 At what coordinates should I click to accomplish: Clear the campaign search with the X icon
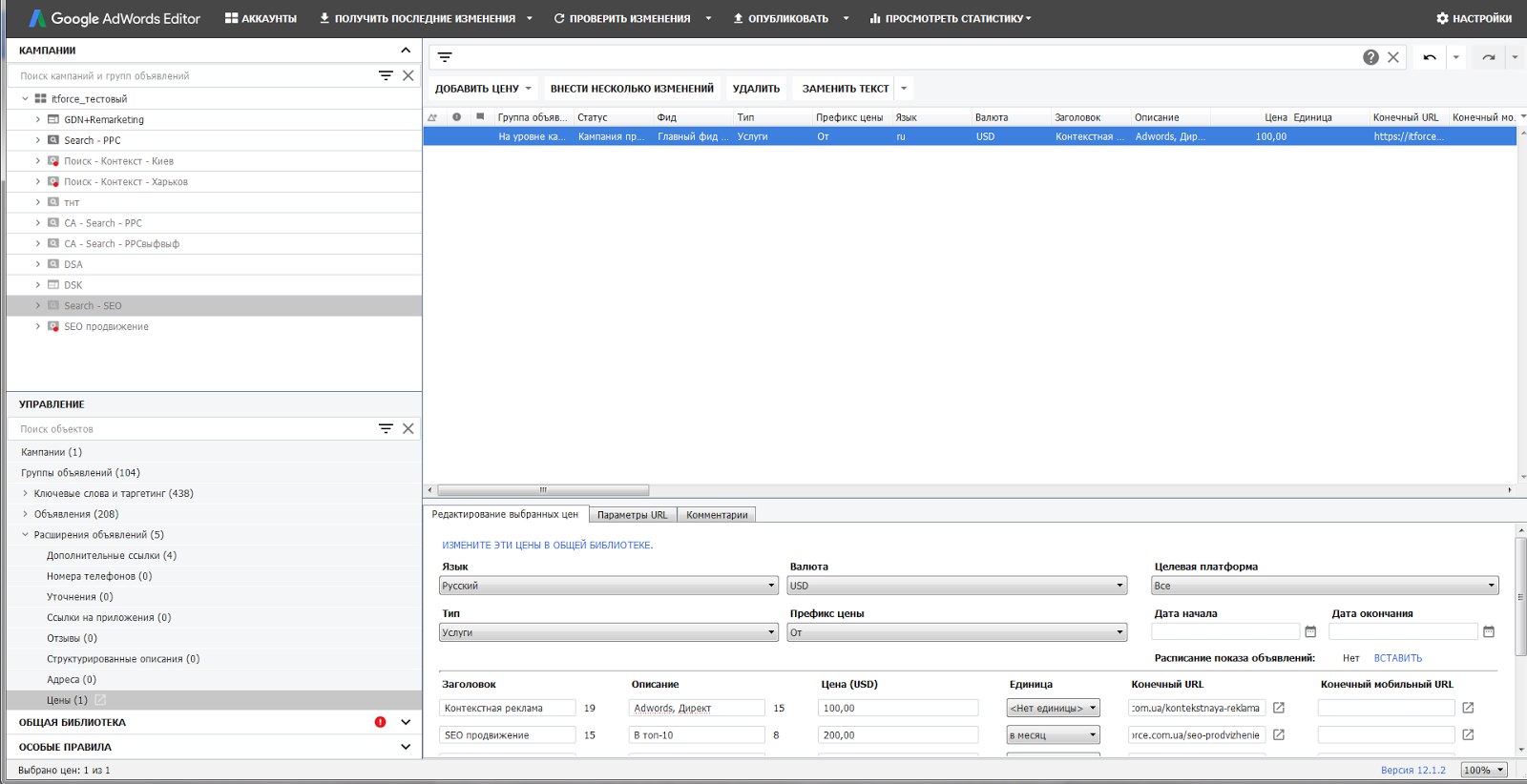(x=408, y=75)
